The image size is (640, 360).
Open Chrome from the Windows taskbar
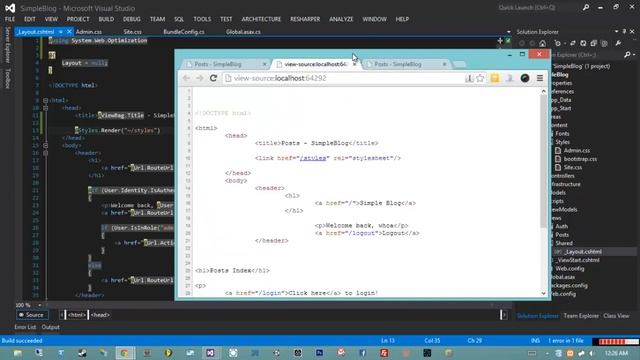pos(124,353)
